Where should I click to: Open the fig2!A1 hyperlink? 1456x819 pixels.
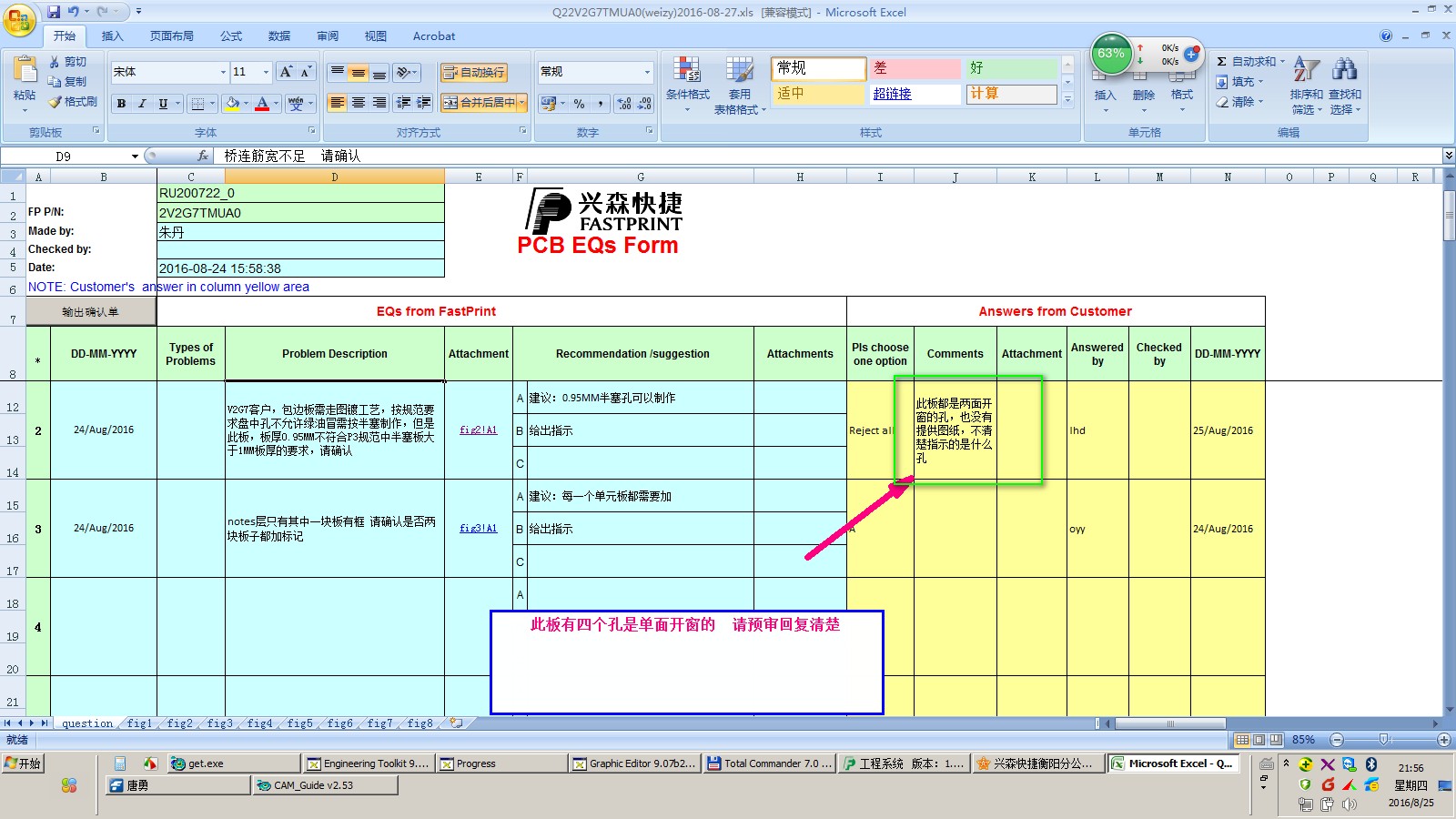tap(478, 430)
